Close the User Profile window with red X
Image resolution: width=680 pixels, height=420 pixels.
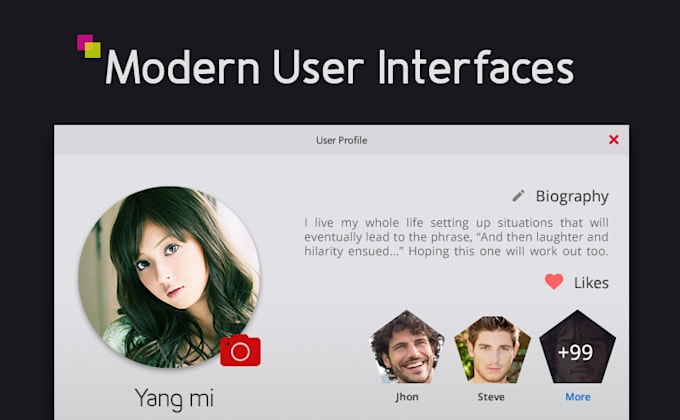tap(614, 140)
